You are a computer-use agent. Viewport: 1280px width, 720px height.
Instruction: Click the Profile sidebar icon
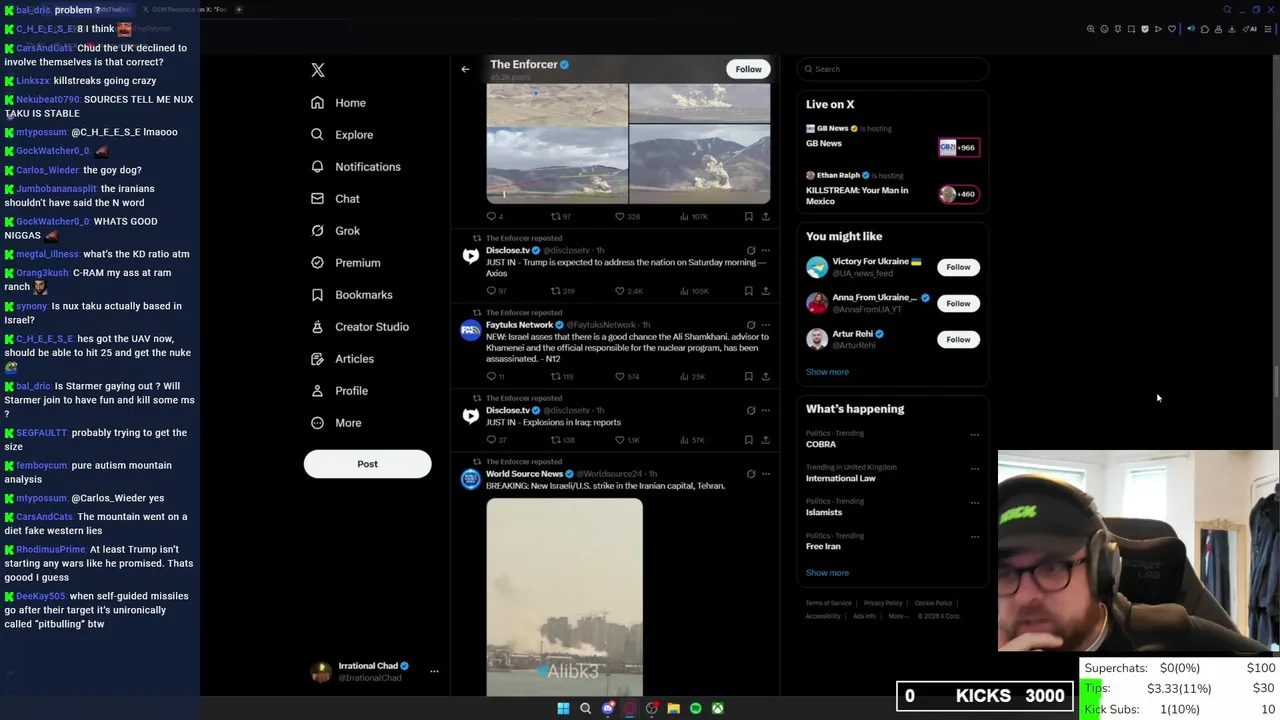click(317, 391)
